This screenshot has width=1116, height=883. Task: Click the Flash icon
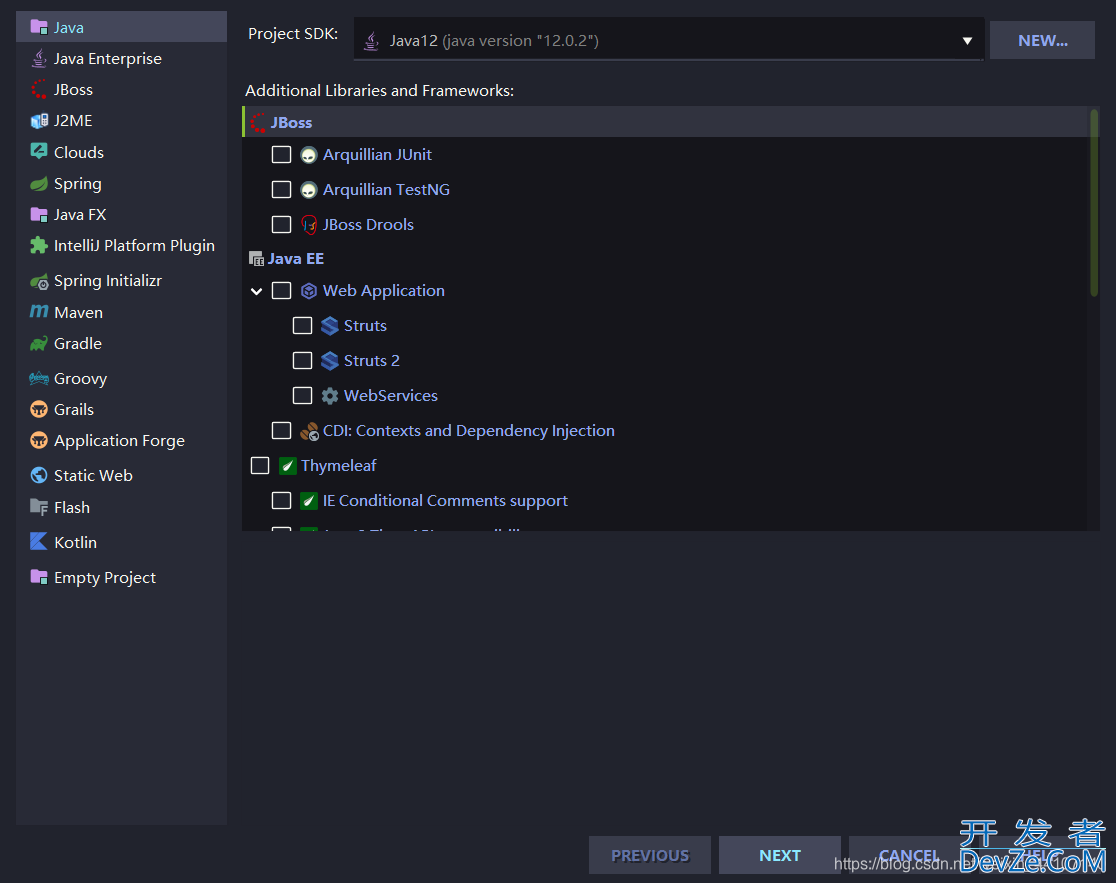click(38, 507)
